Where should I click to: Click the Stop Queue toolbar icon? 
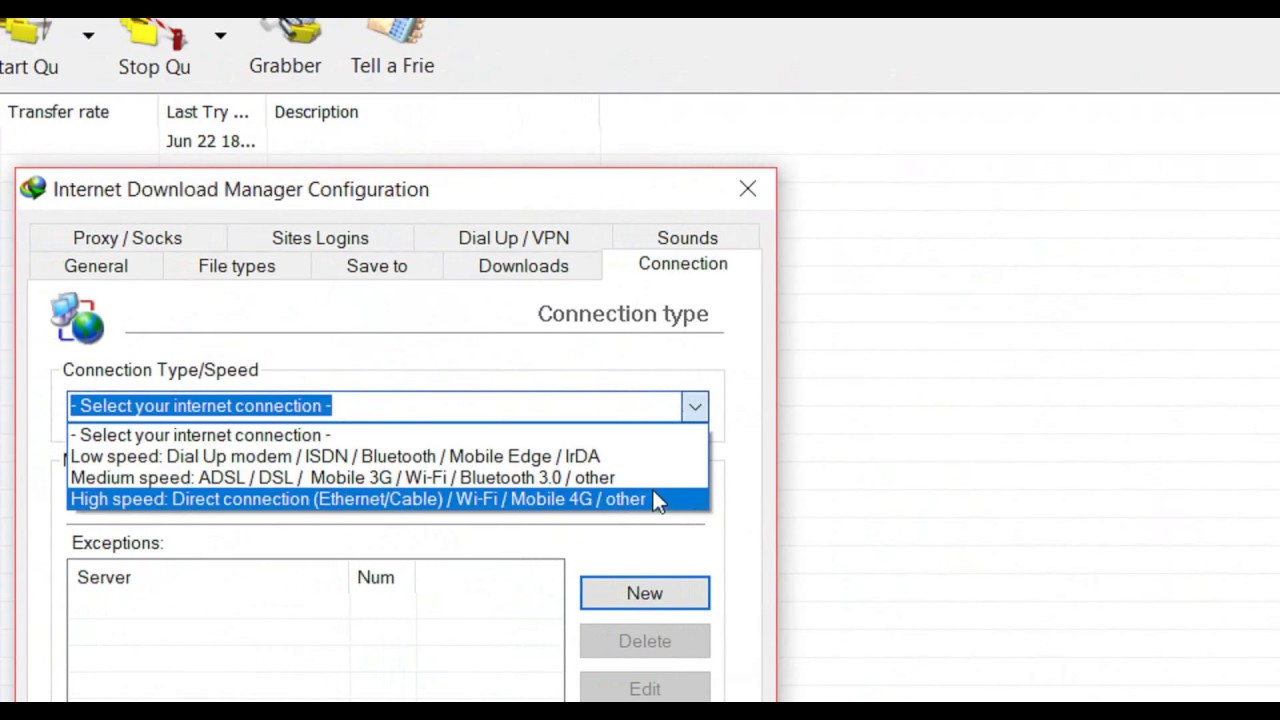[x=154, y=36]
